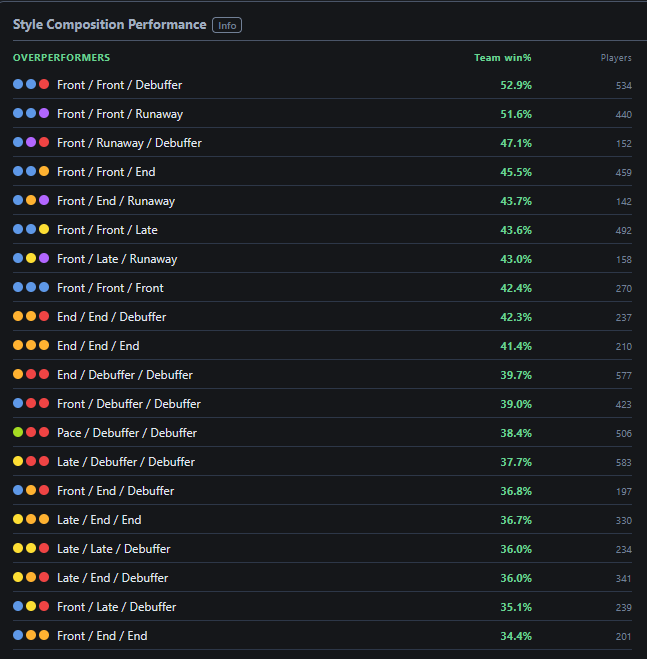The width and height of the screenshot is (647, 659).
Task: Select the Team win% column header
Action: pyautogui.click(x=503, y=58)
